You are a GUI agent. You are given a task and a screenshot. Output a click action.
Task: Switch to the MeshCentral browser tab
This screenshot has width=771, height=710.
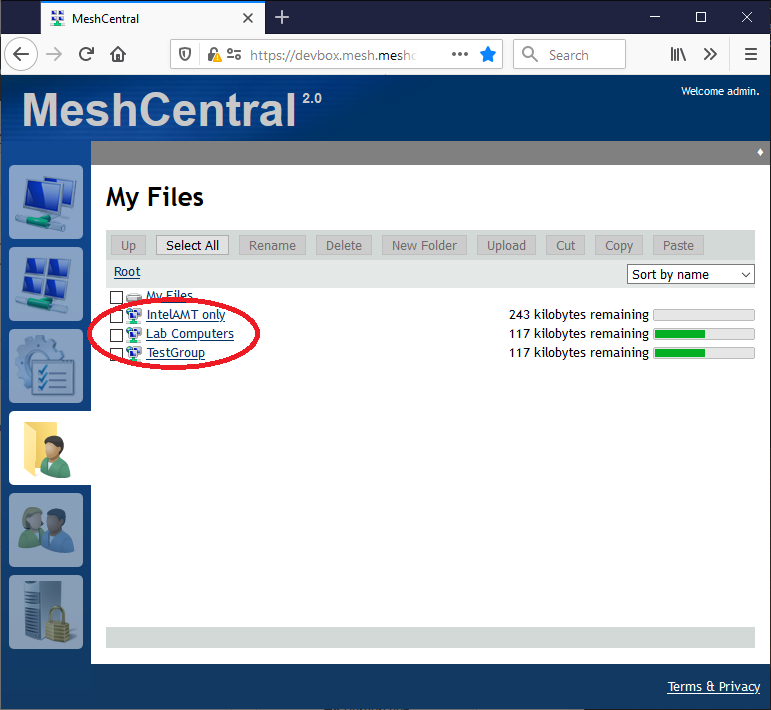pos(152,18)
